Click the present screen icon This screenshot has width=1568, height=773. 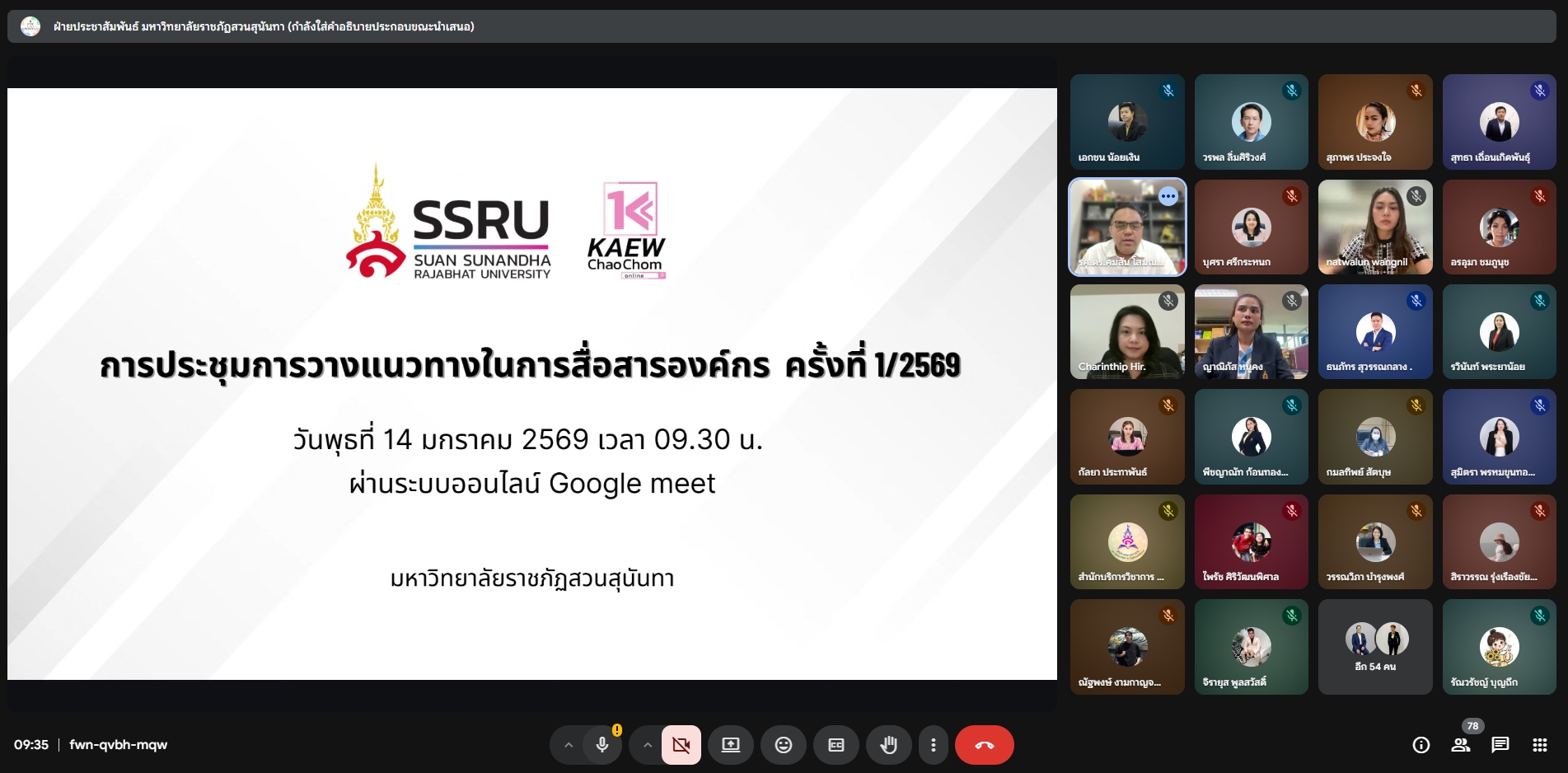pyautogui.click(x=731, y=745)
